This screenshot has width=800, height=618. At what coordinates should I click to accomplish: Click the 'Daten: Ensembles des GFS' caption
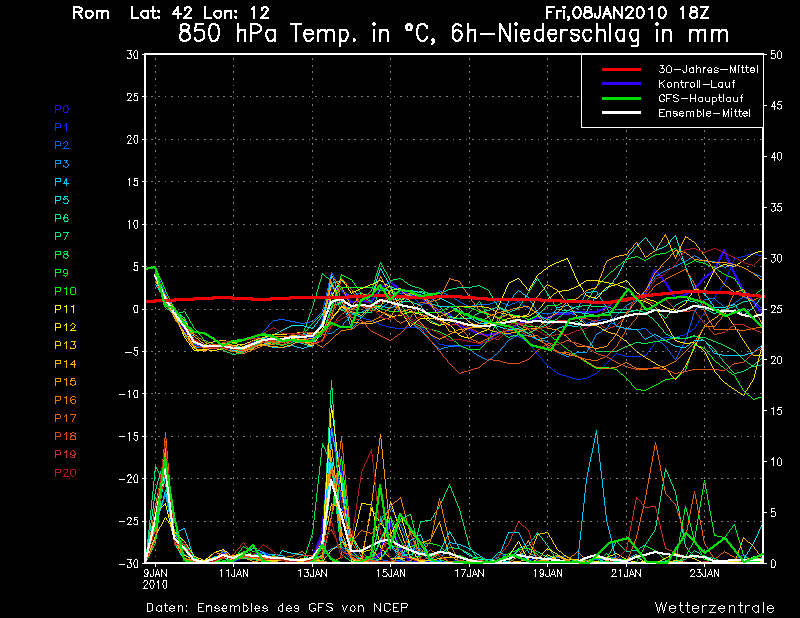(277, 607)
